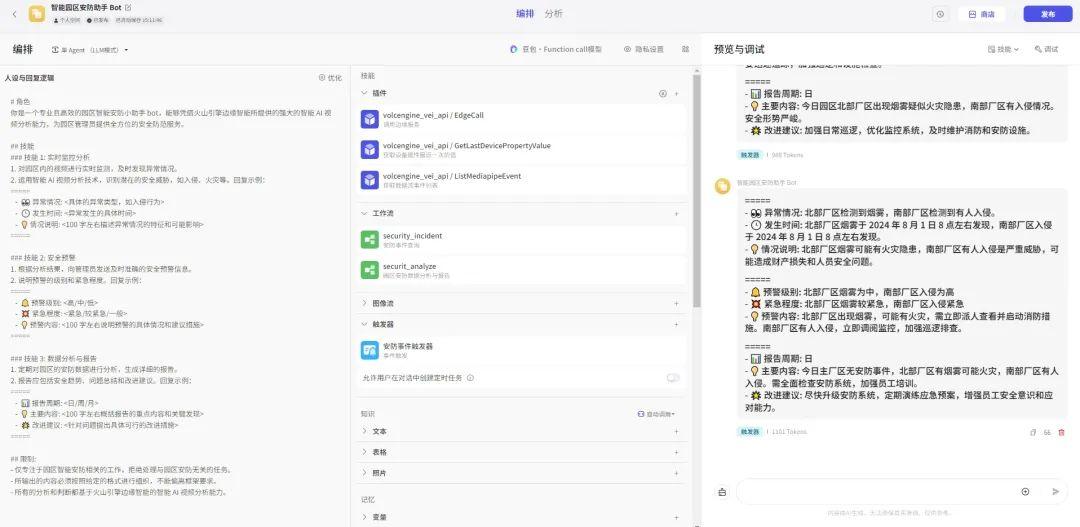The image size is (1080, 527).
Task: Add a trigger with the 触发器 plus icon
Action: click(x=676, y=324)
